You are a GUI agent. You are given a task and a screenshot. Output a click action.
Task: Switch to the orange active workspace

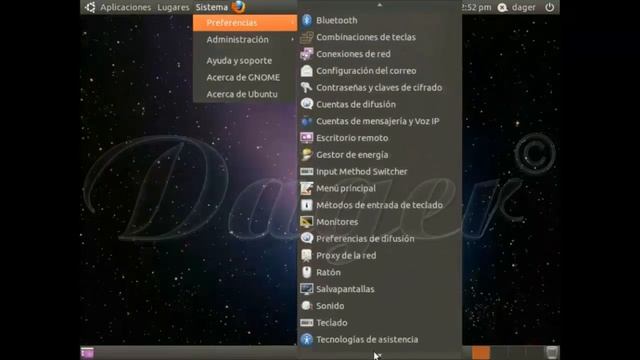pos(481,353)
